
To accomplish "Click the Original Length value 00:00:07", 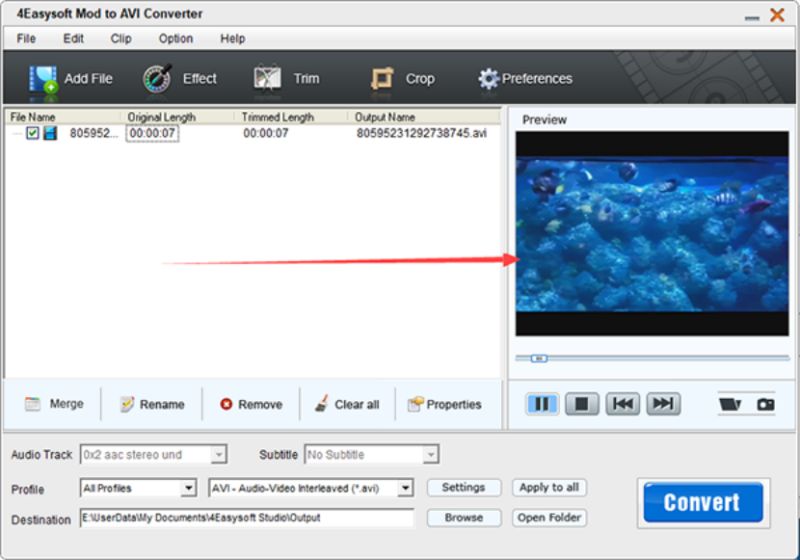I will 152,133.
